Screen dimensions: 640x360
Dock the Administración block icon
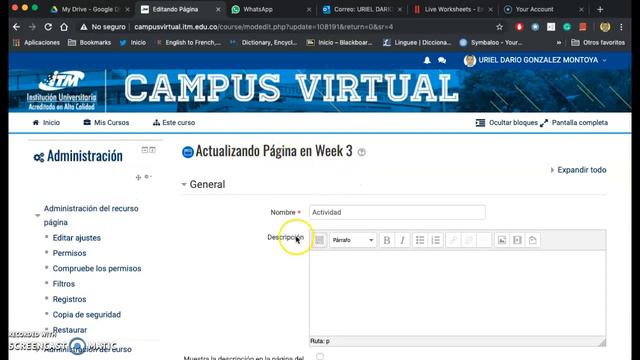coord(152,150)
